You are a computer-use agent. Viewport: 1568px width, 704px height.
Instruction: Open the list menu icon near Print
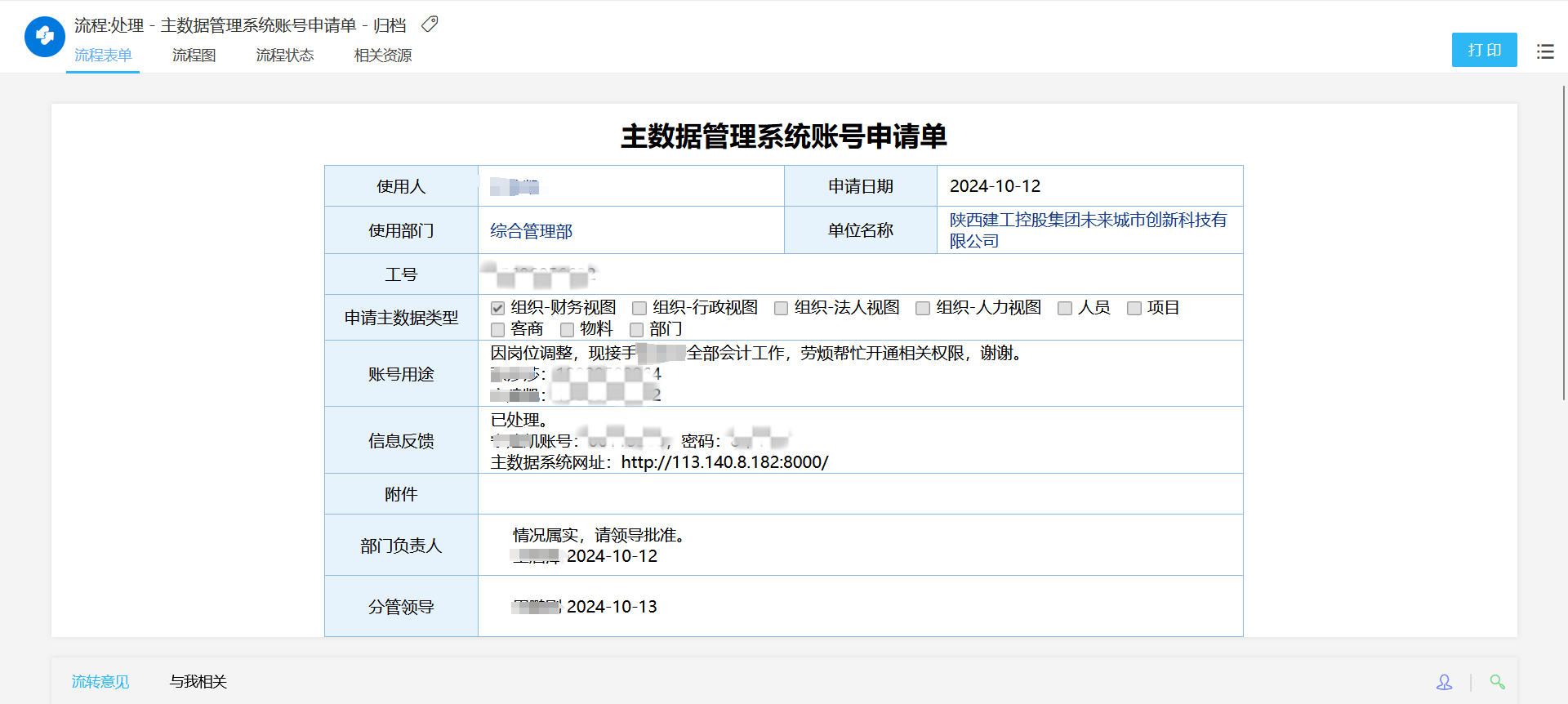click(1545, 51)
